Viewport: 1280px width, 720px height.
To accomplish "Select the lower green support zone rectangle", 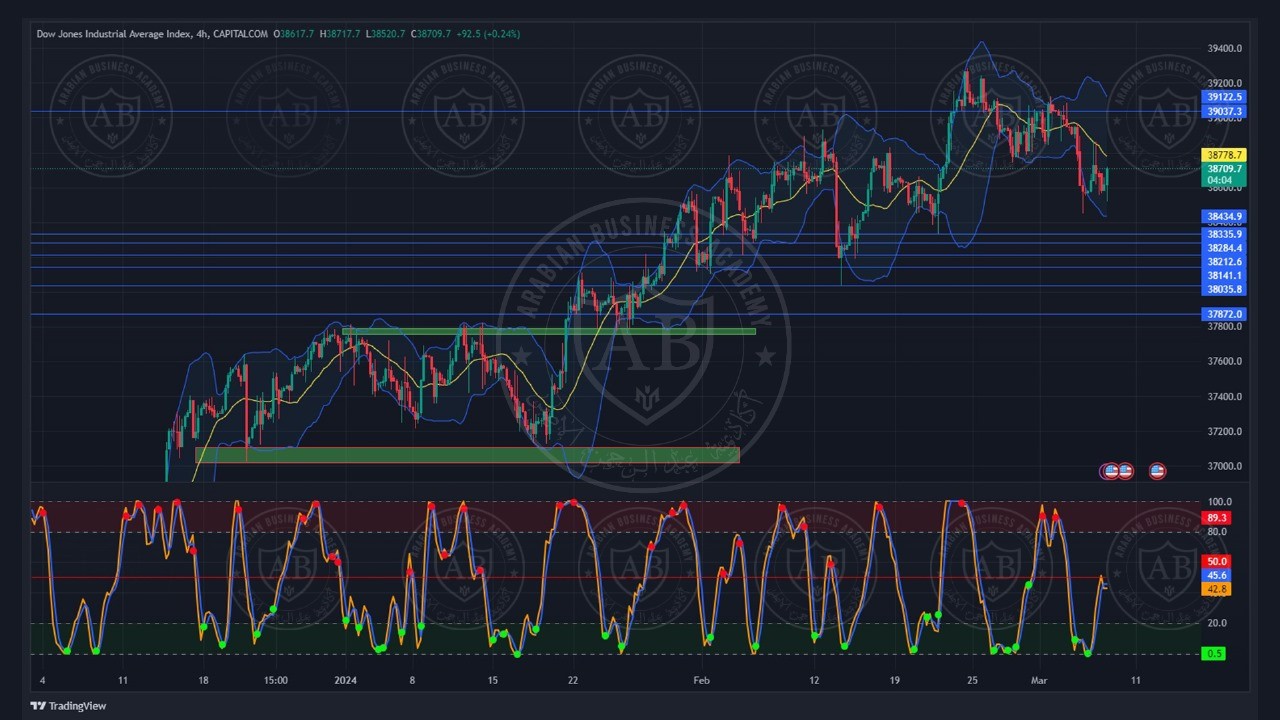I will 467,455.
